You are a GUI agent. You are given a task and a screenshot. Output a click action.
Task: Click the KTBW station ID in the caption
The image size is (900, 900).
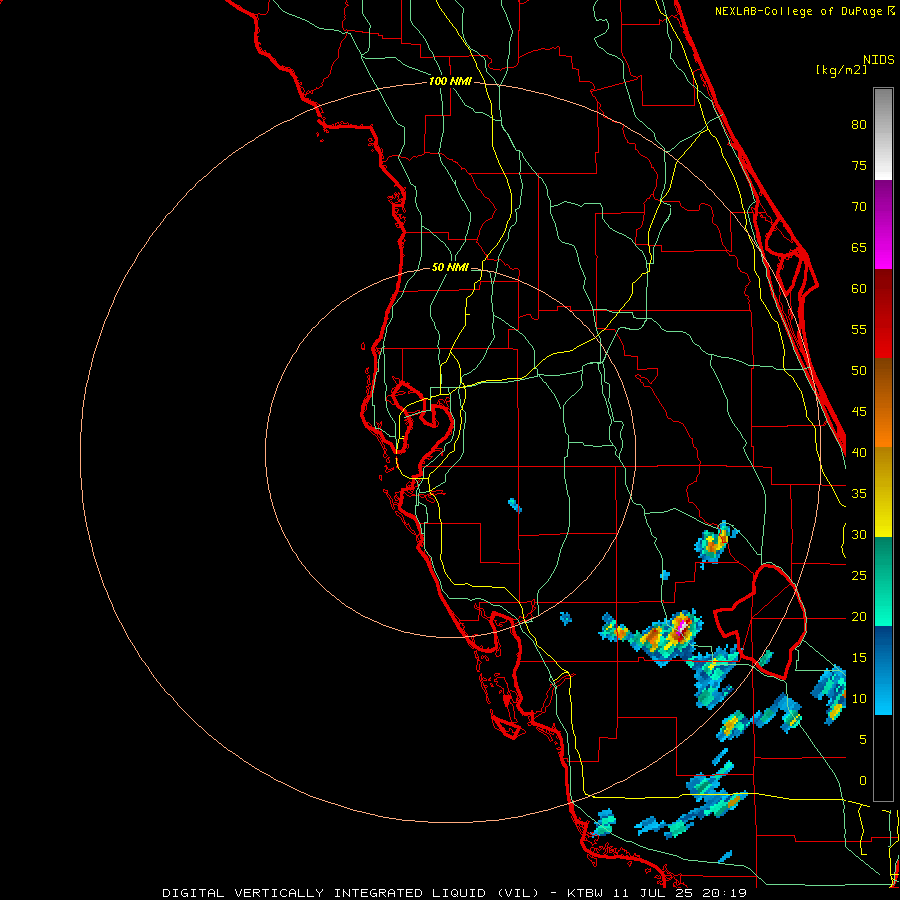(588, 893)
